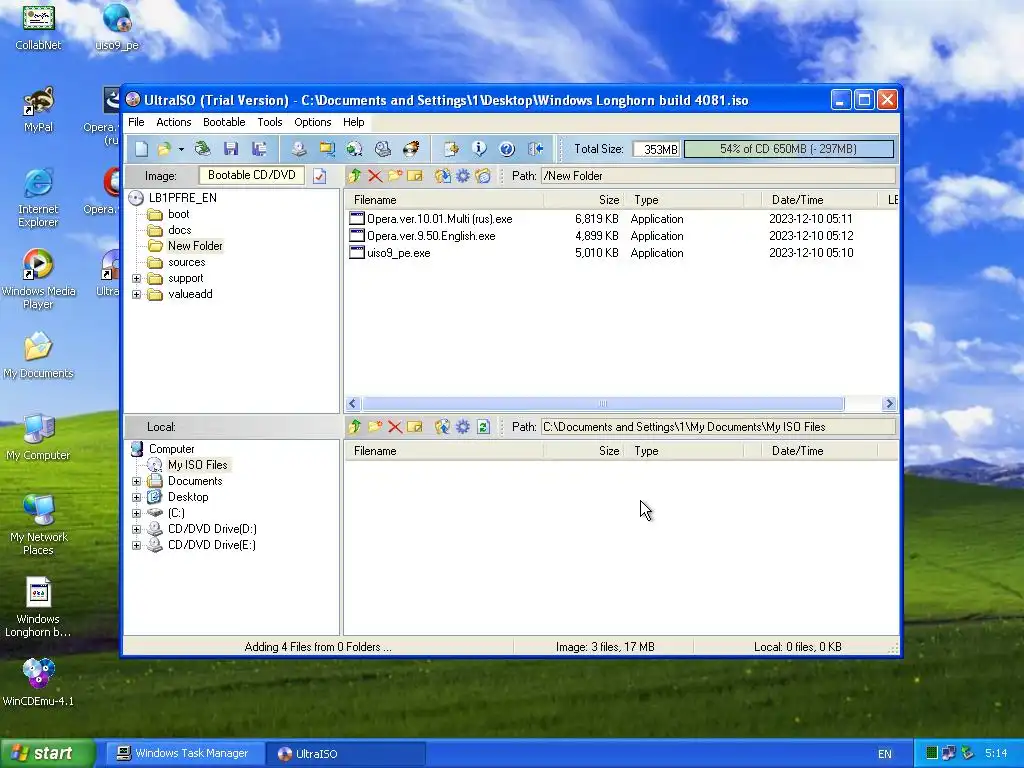Expand the Desktop node in Local tree
The width and height of the screenshot is (1024, 768).
pyautogui.click(x=136, y=497)
